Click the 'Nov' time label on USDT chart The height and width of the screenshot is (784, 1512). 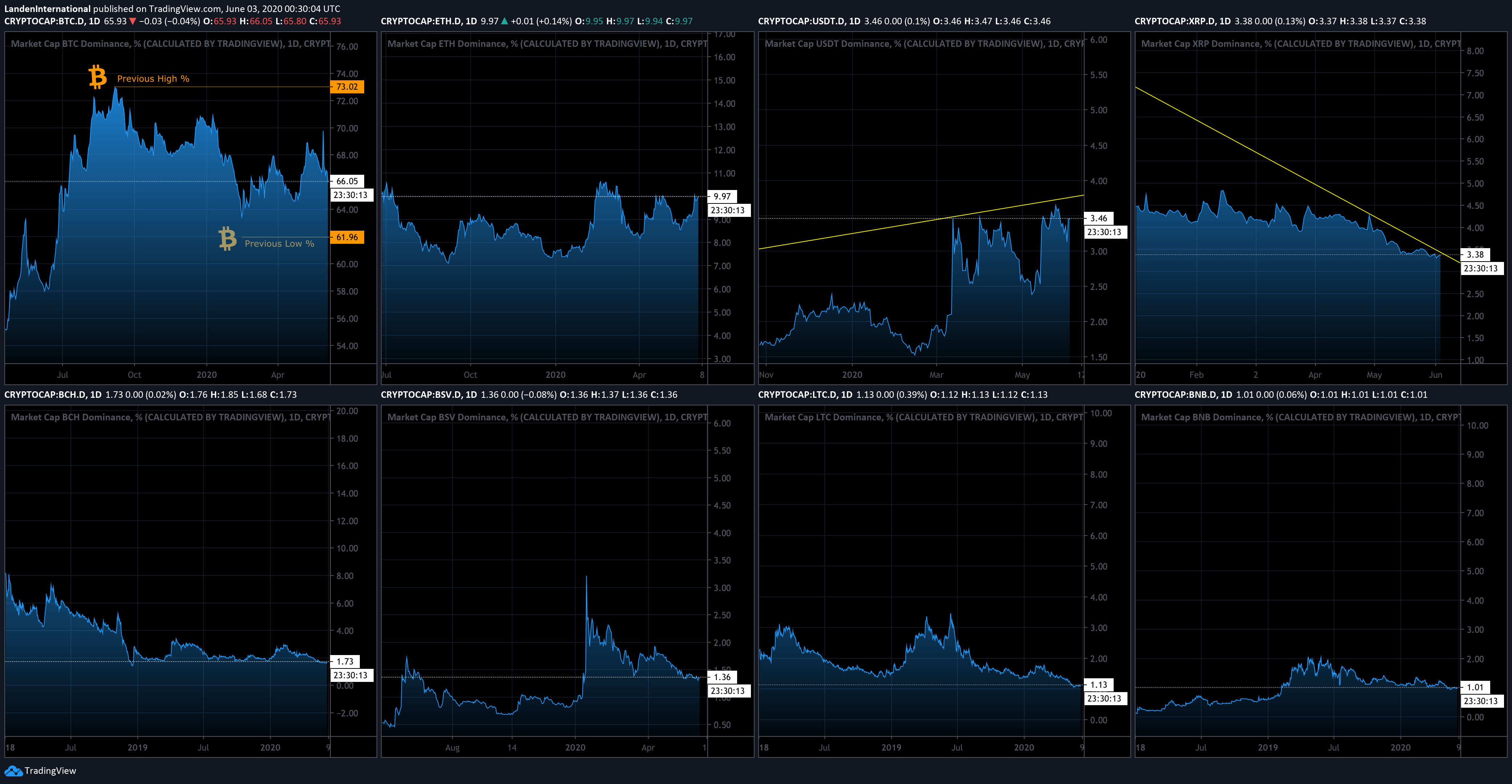click(x=766, y=375)
